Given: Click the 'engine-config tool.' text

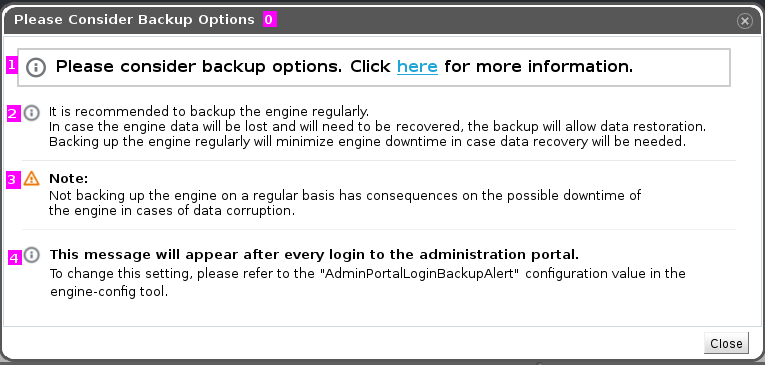Looking at the screenshot, I should tap(109, 292).
